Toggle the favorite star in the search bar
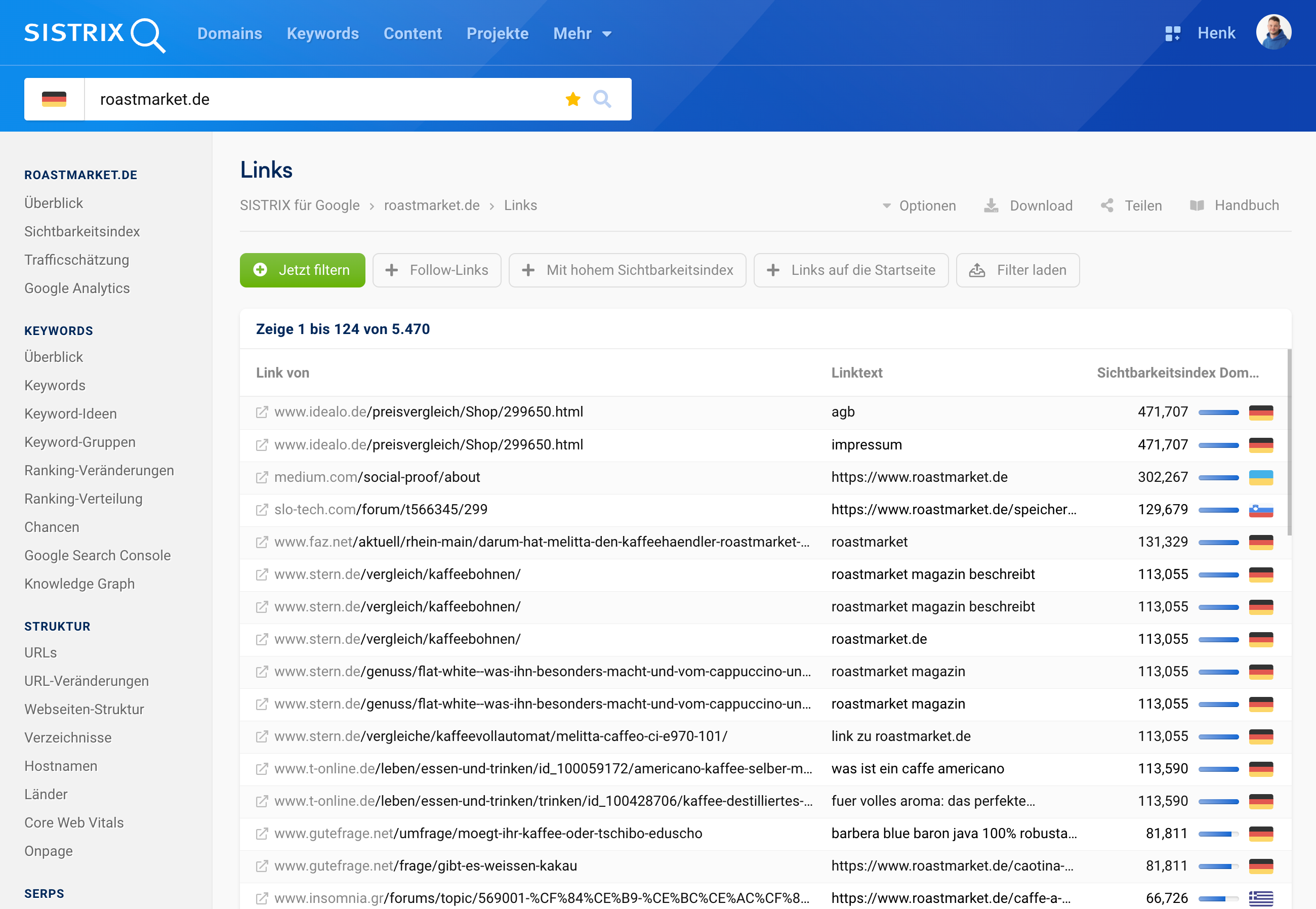This screenshot has height=909, width=1316. coord(572,99)
